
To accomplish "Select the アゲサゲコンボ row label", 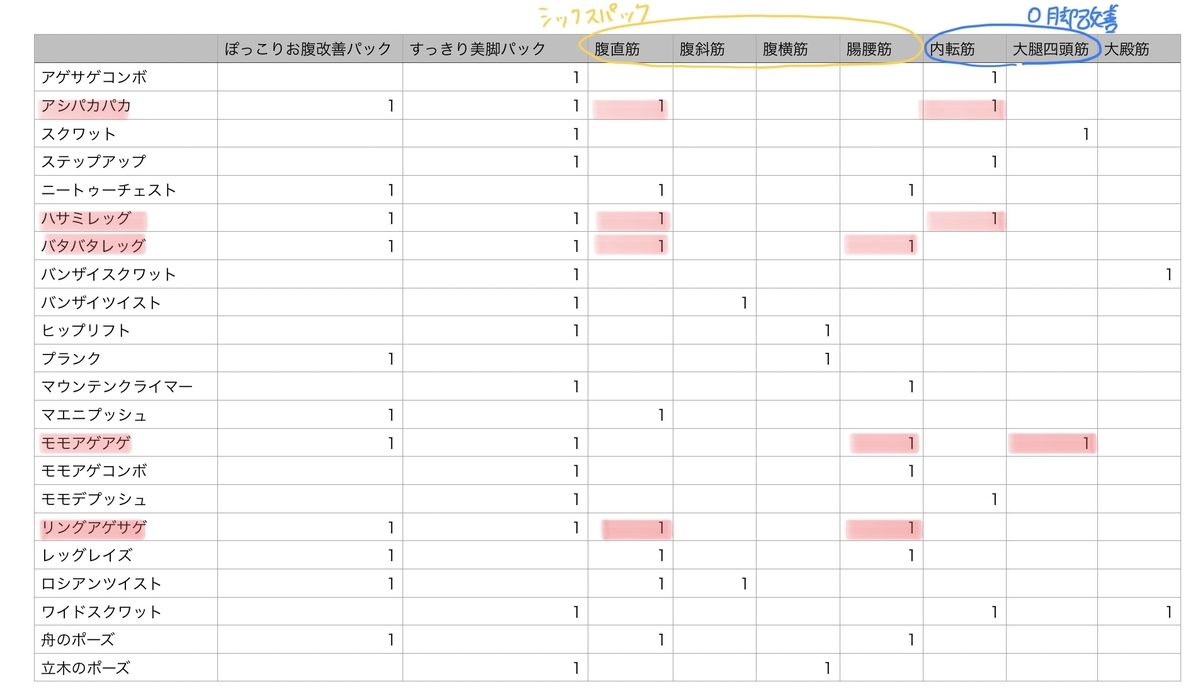I will point(94,77).
